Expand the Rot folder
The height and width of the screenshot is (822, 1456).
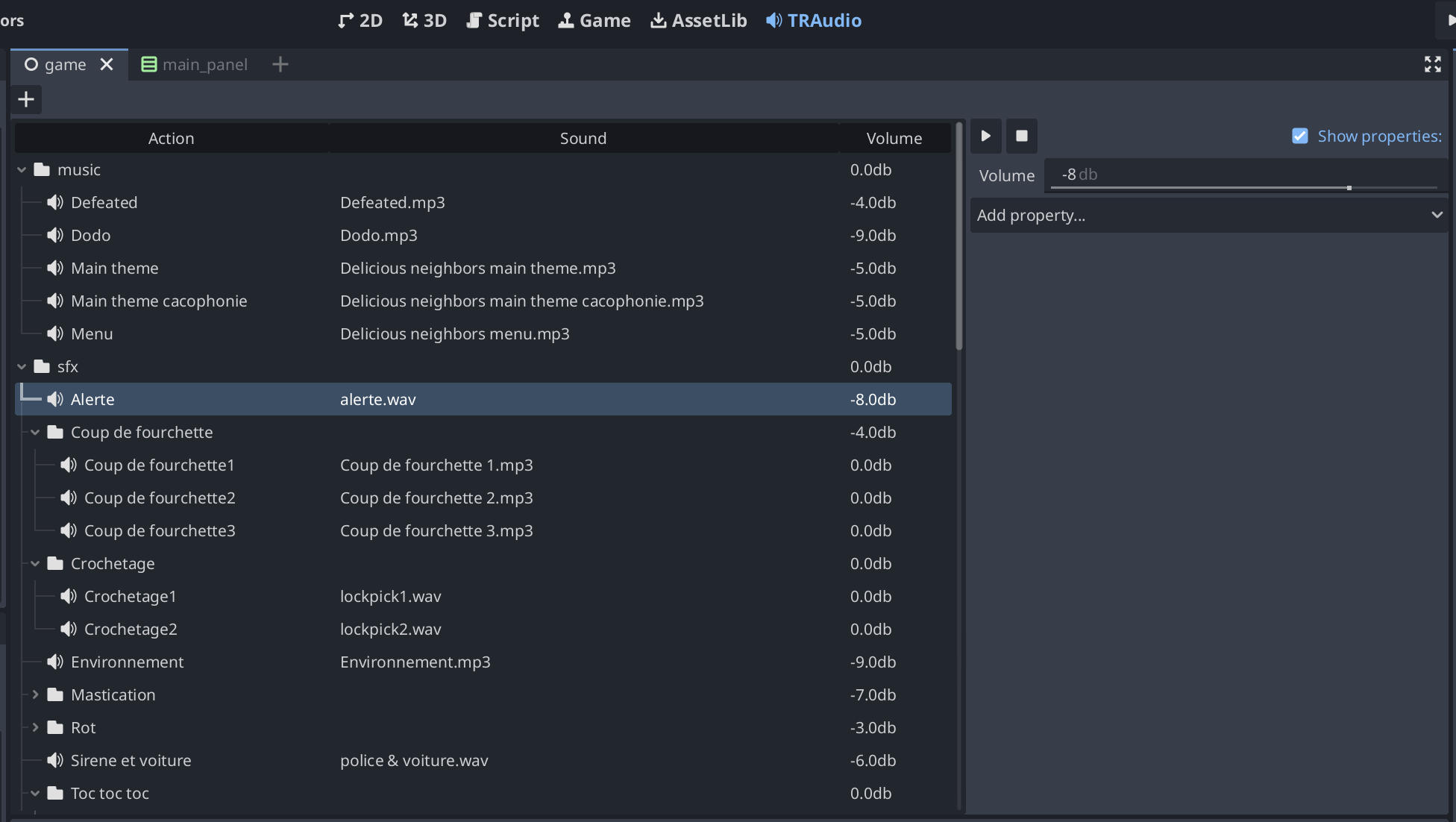click(x=35, y=727)
